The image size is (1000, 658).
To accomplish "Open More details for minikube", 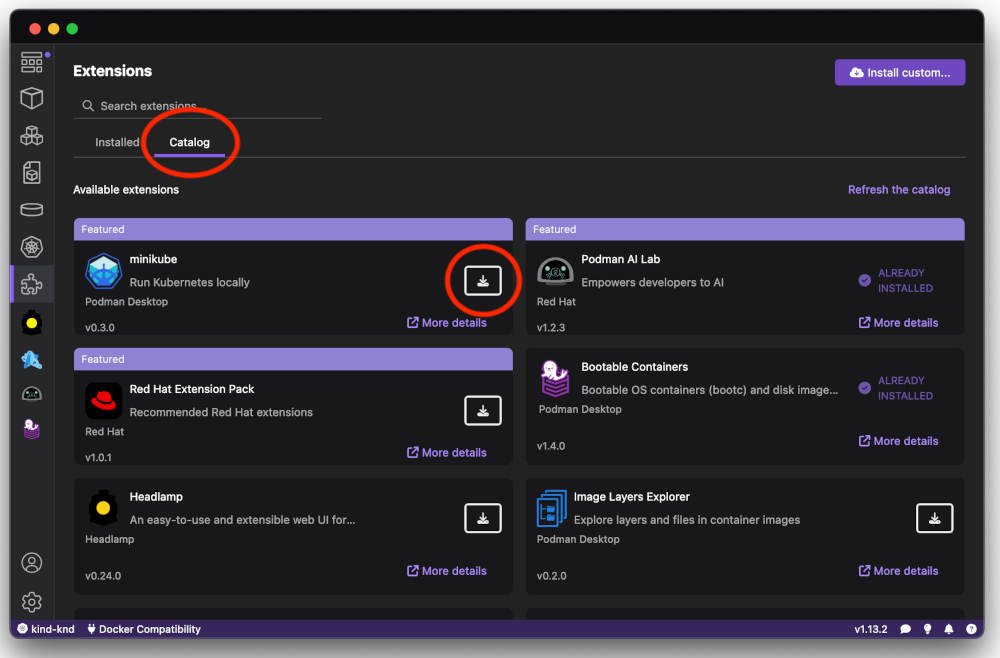I will pos(446,323).
